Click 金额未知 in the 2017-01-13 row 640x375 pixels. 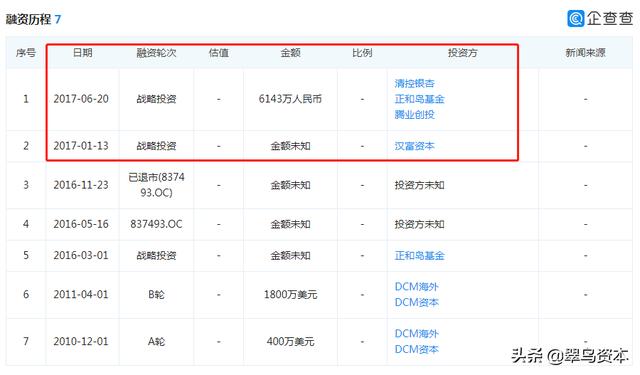tap(291, 146)
